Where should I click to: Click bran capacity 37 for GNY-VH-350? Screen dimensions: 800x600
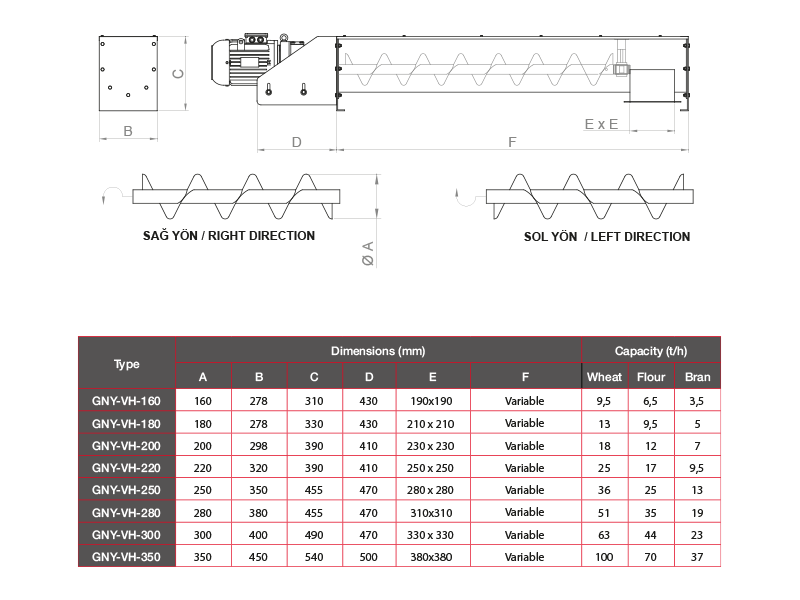697,556
